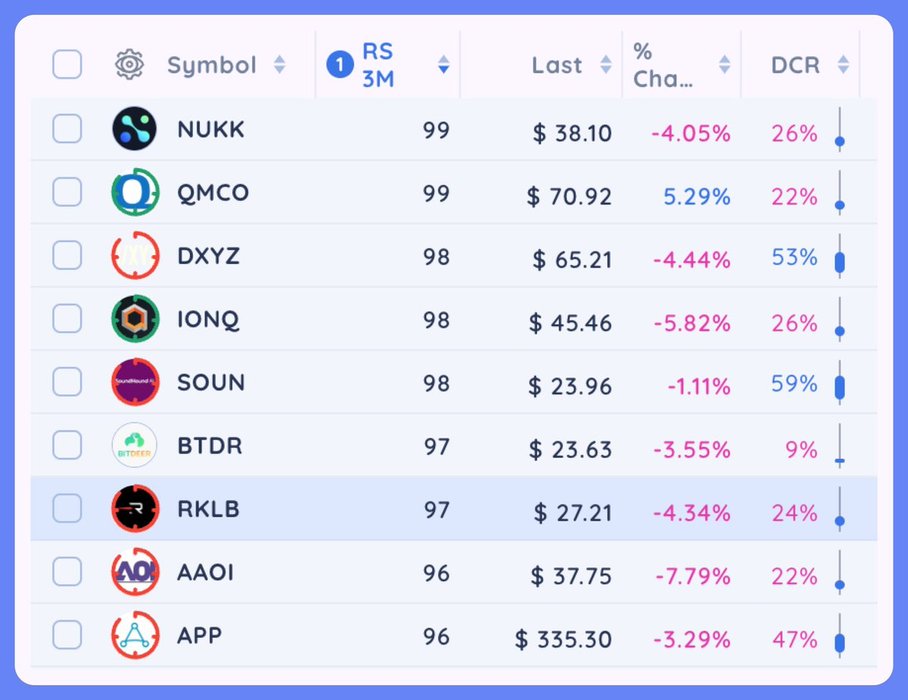Open the column settings gear icon

point(130,65)
